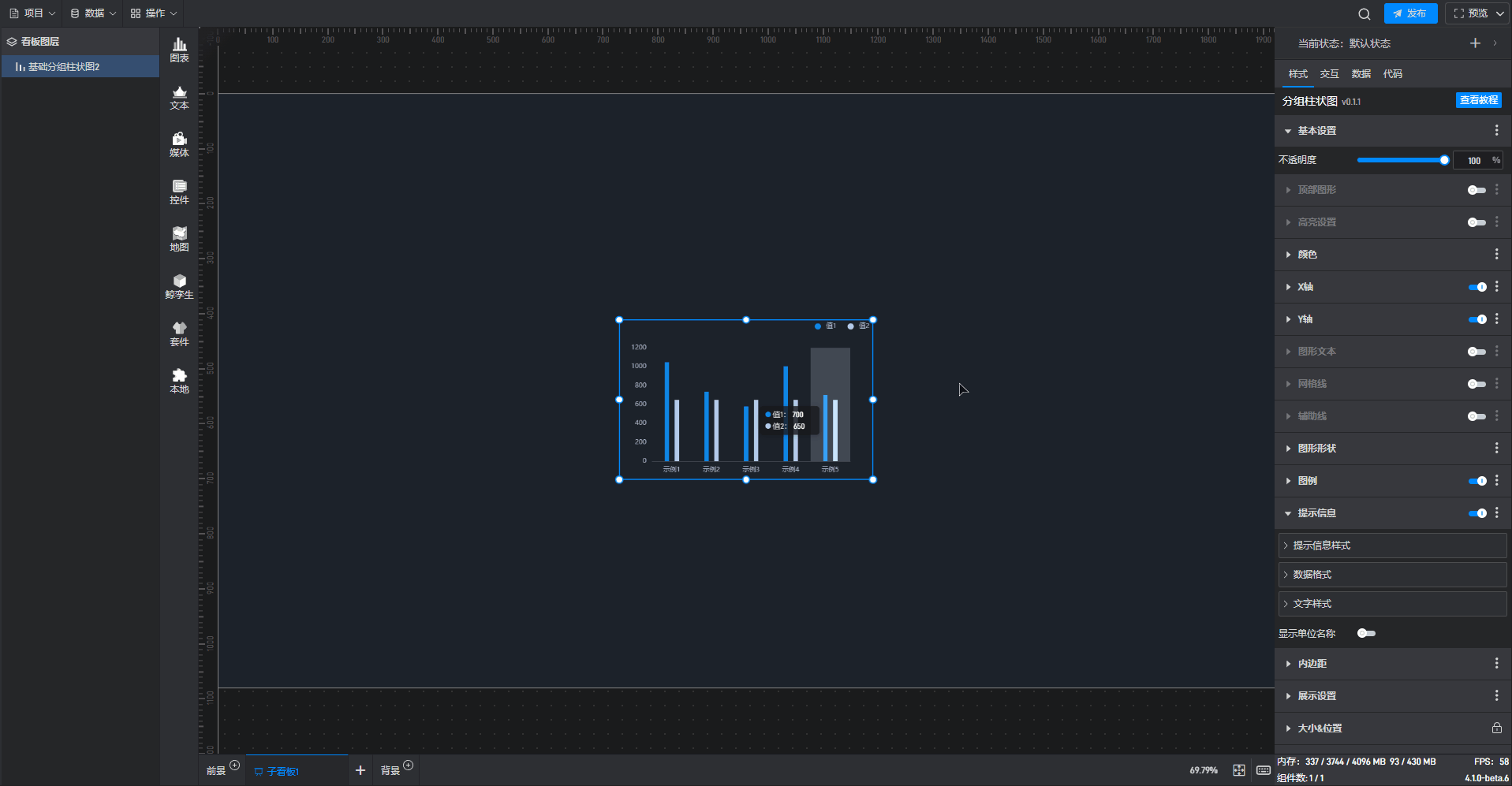Click the arrow next to state plus icon
The width and height of the screenshot is (1512, 786).
click(1495, 43)
